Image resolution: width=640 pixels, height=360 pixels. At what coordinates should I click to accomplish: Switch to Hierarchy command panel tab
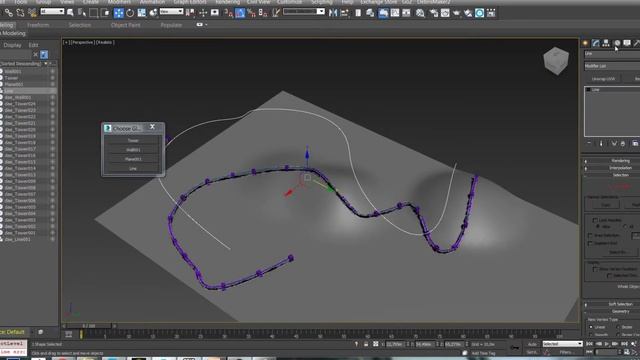(x=606, y=43)
